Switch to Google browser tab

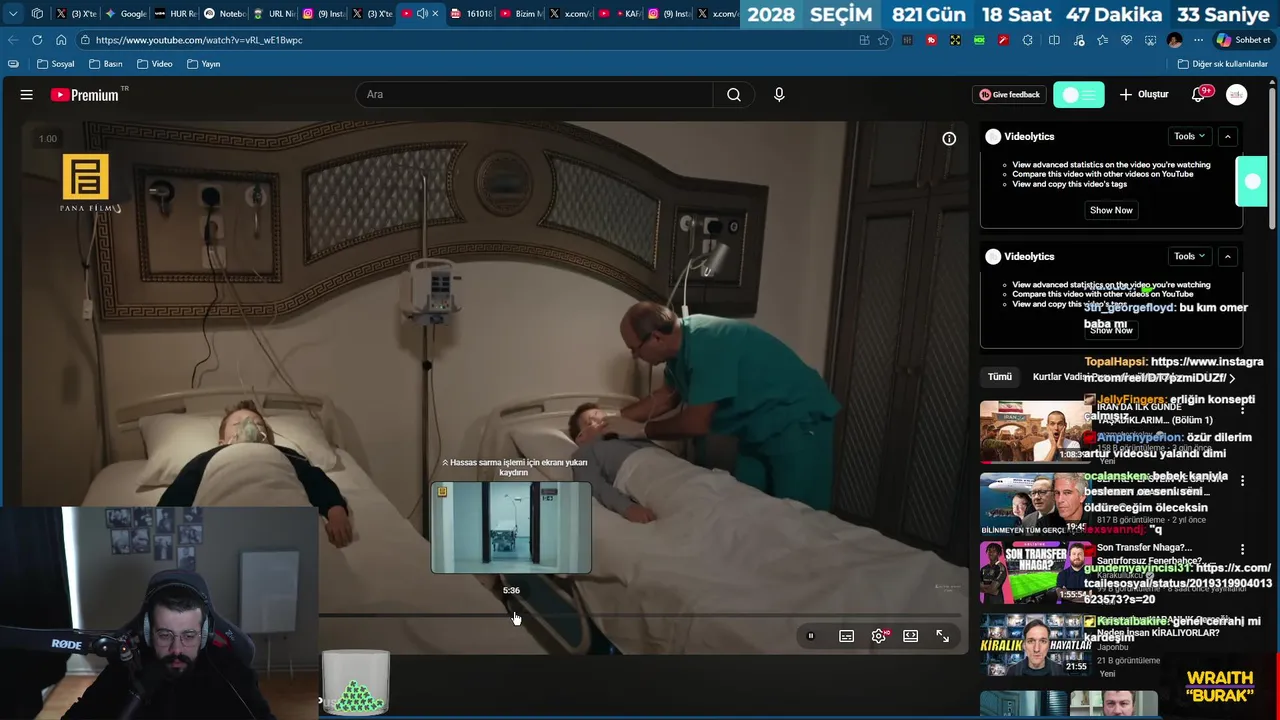(x=126, y=14)
